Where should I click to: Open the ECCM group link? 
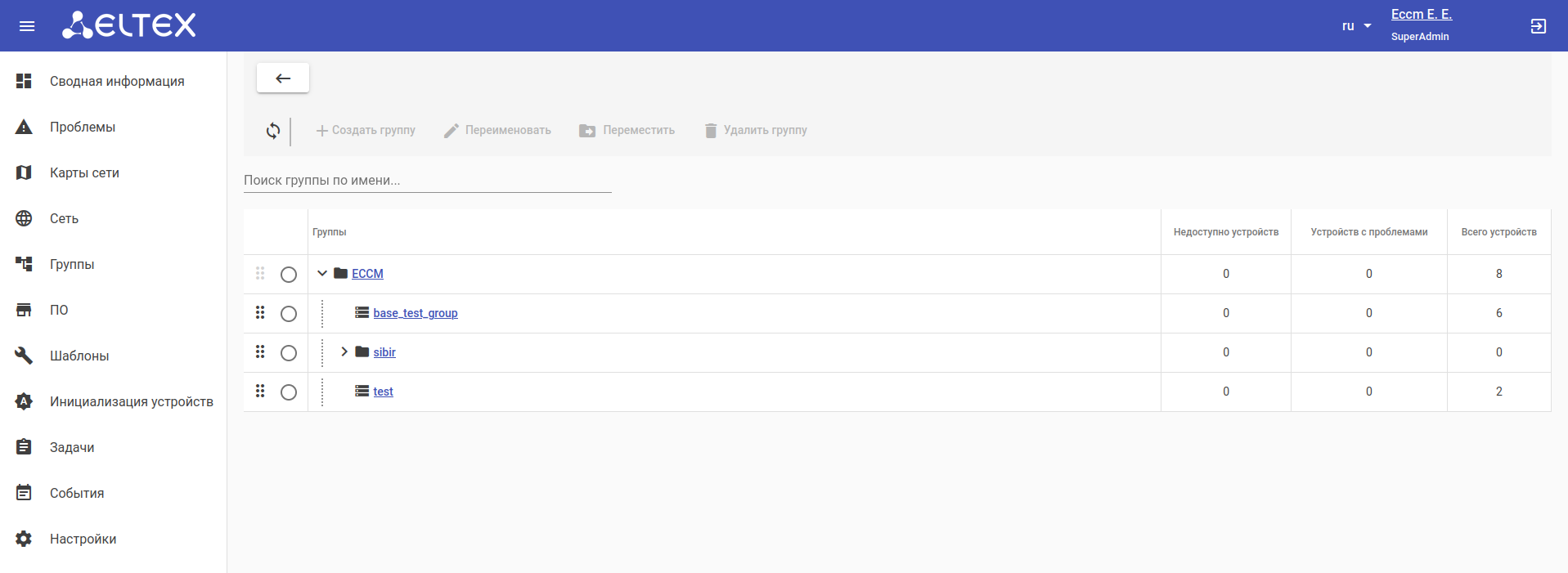tap(367, 274)
